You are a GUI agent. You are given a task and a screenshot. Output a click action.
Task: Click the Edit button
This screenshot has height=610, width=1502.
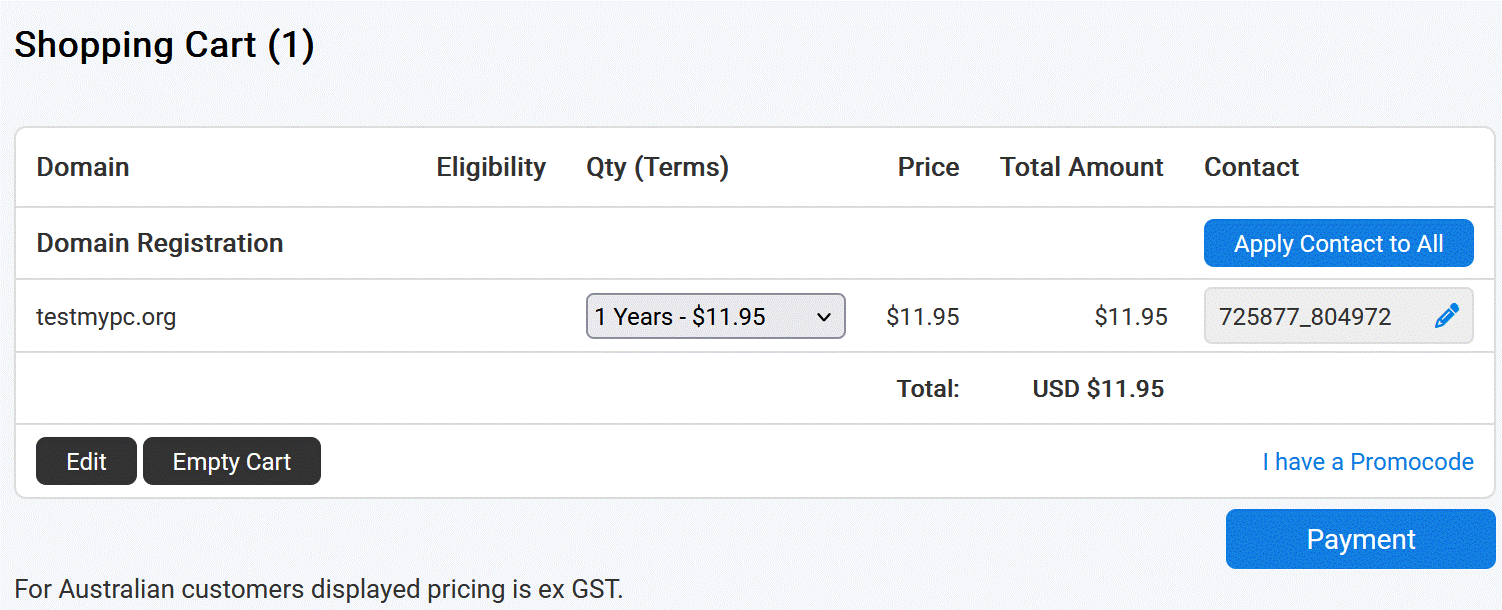pos(86,461)
